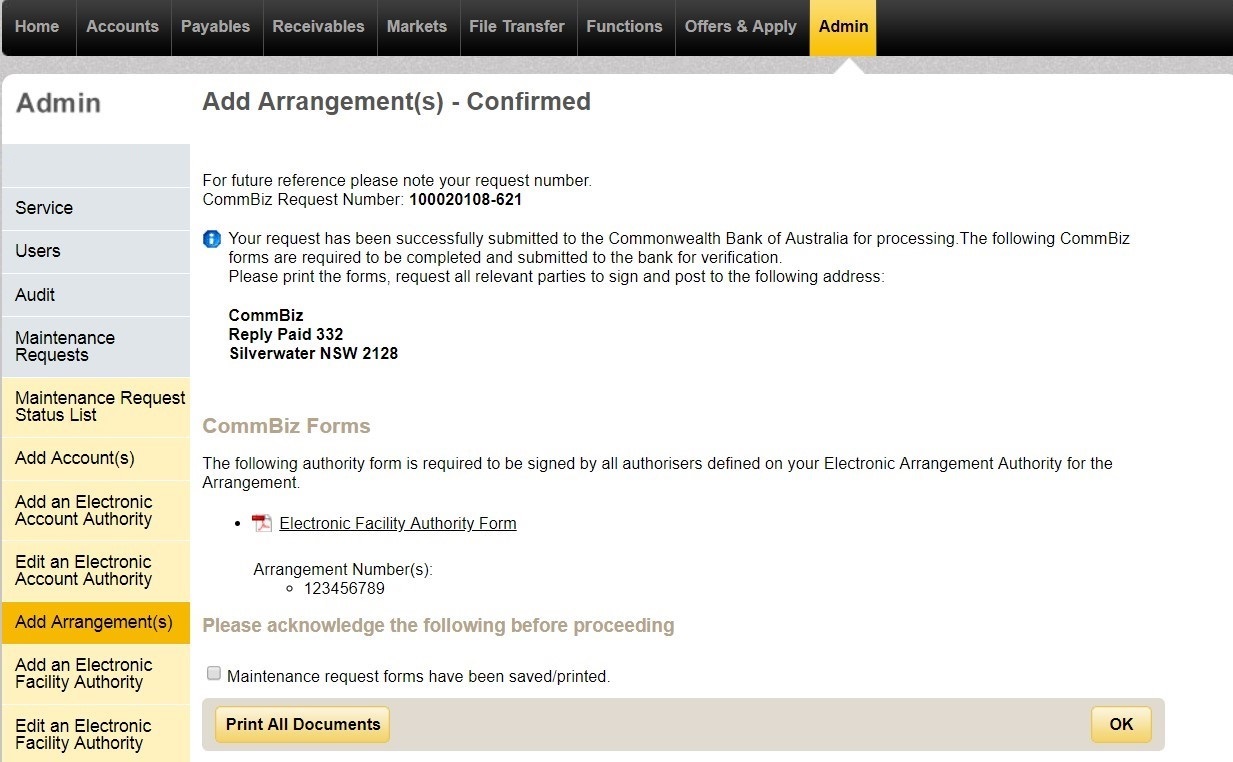Viewport: 1233px width, 762px height.
Task: Open Add an Electronic Facility Authority
Action: point(96,673)
